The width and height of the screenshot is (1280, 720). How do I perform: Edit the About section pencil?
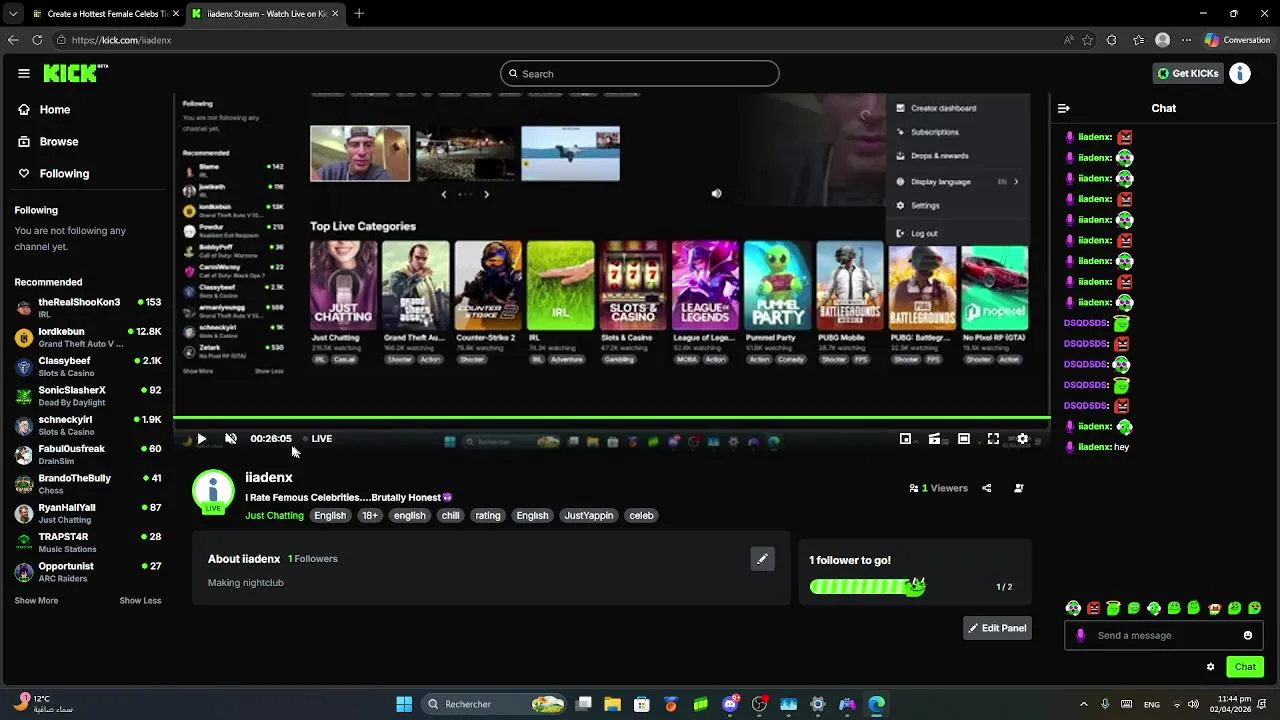click(x=762, y=559)
